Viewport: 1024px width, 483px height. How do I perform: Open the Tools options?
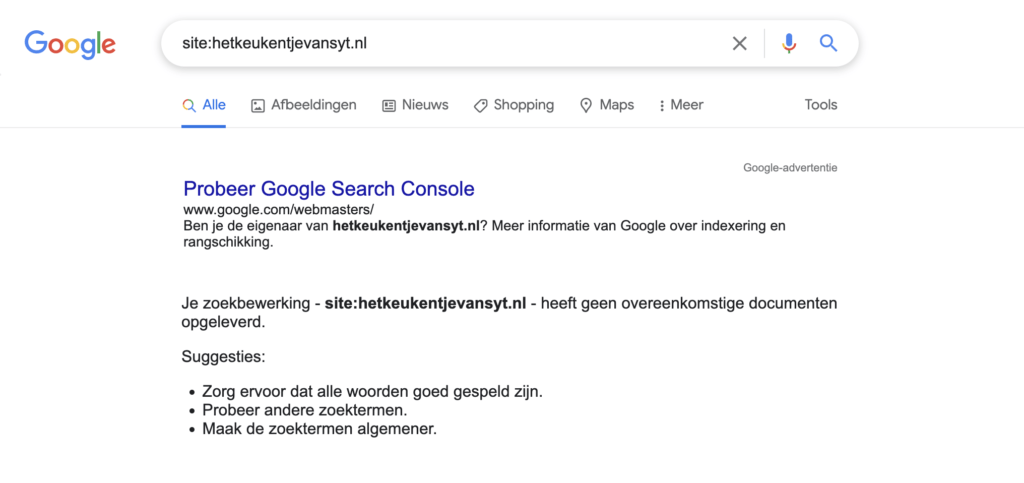(x=821, y=105)
